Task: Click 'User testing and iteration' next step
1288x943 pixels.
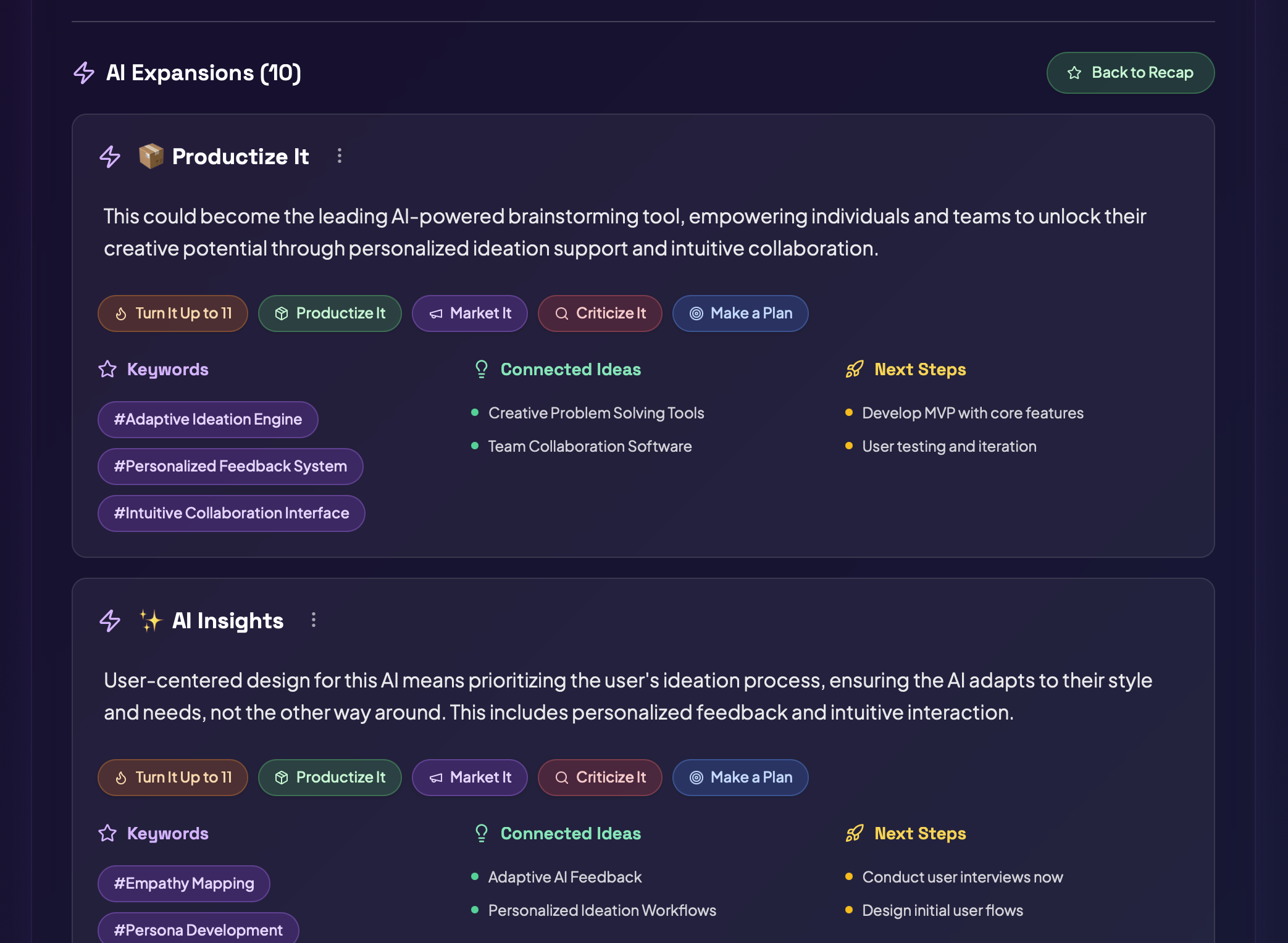Action: point(949,446)
